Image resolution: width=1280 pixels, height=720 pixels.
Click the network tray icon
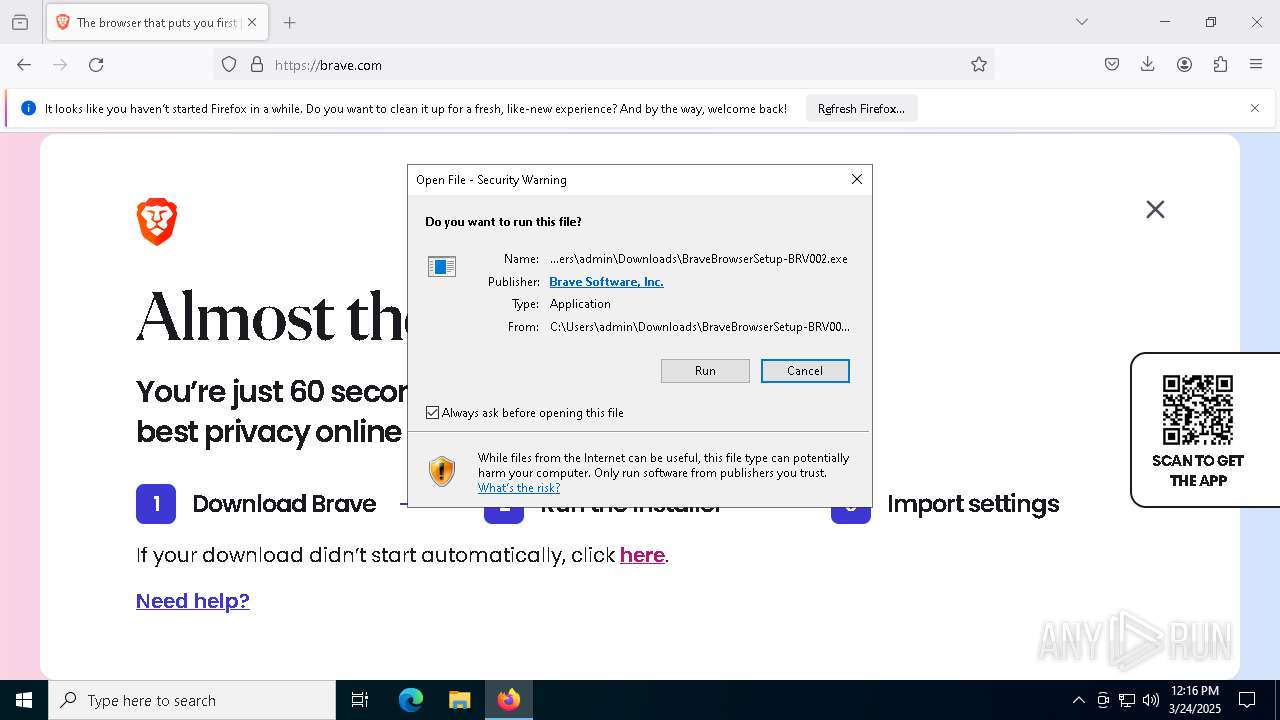point(1127,700)
